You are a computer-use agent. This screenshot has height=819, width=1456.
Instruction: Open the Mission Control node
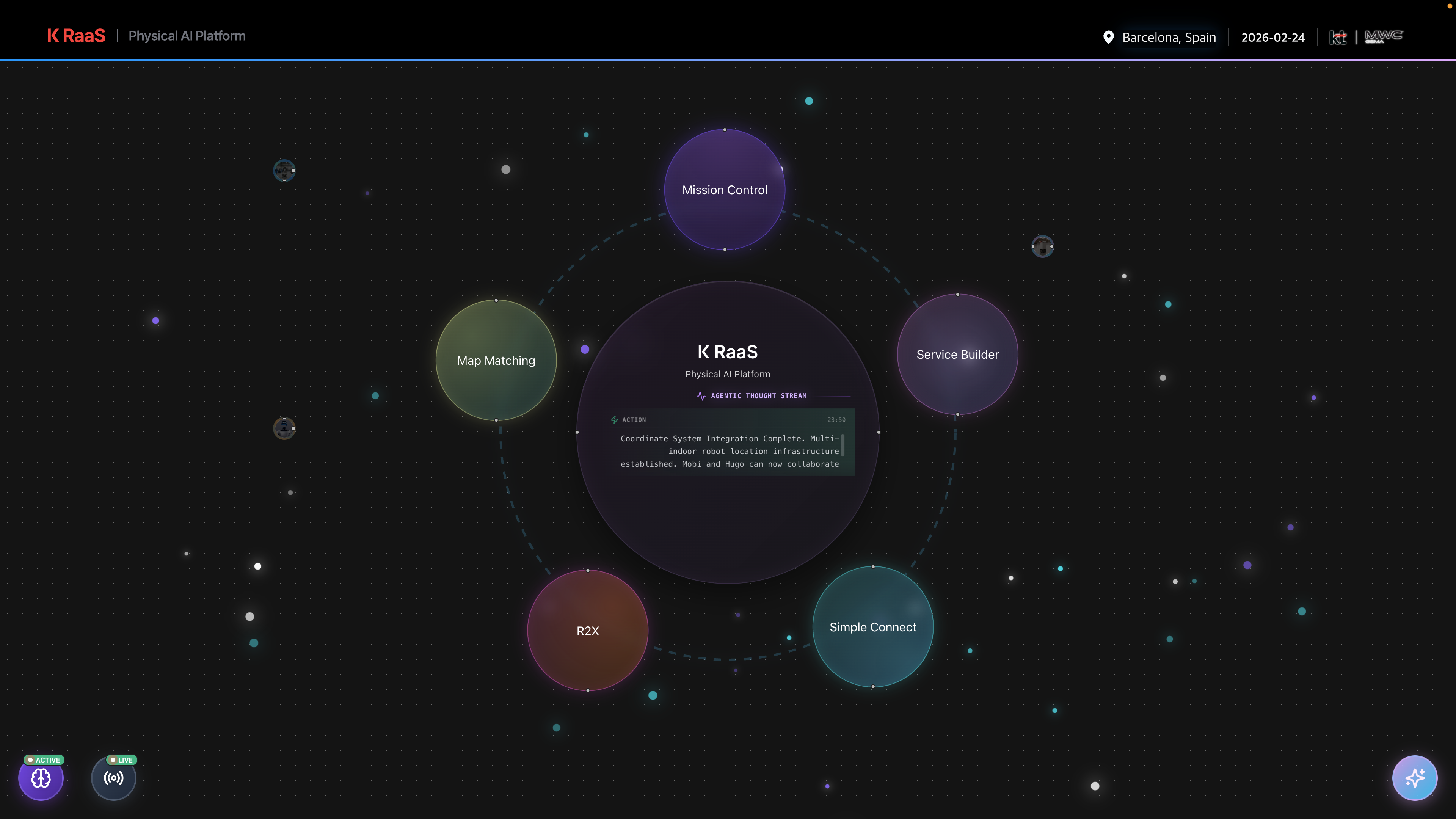tap(725, 189)
